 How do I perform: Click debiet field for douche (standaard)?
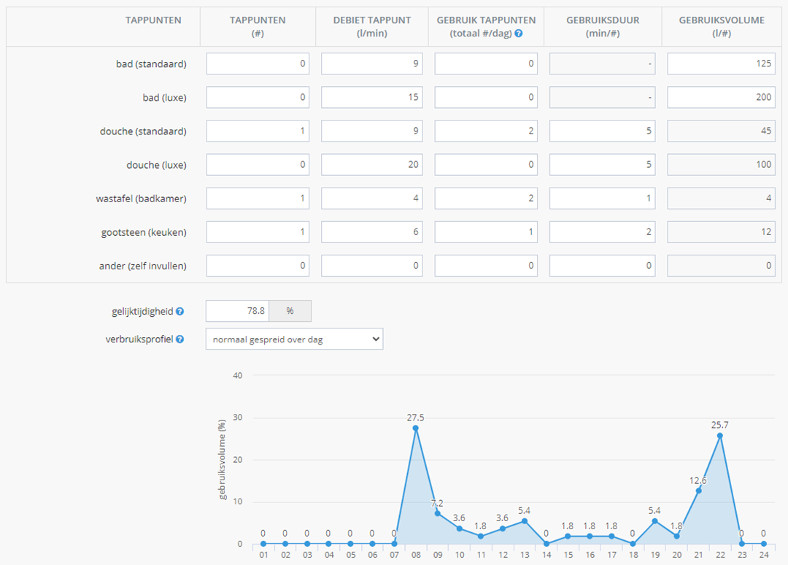373,131
